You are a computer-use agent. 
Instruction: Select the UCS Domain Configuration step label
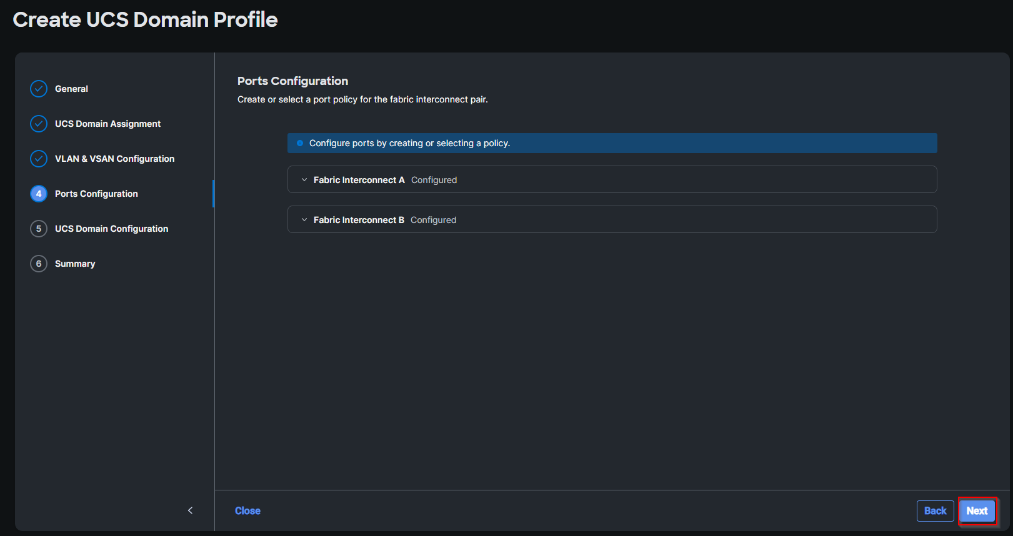[x=111, y=229]
